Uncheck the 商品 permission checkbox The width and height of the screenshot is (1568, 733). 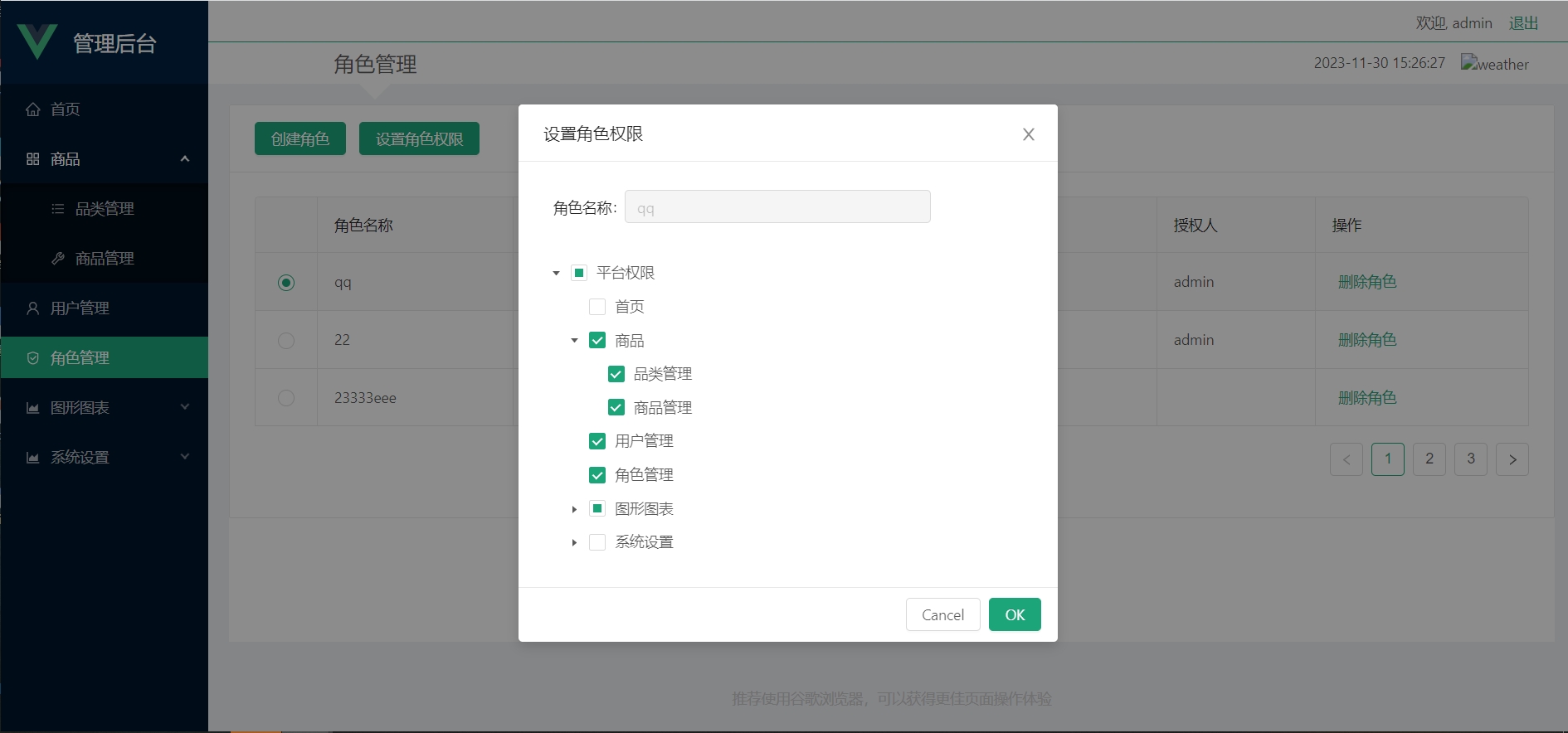point(597,341)
